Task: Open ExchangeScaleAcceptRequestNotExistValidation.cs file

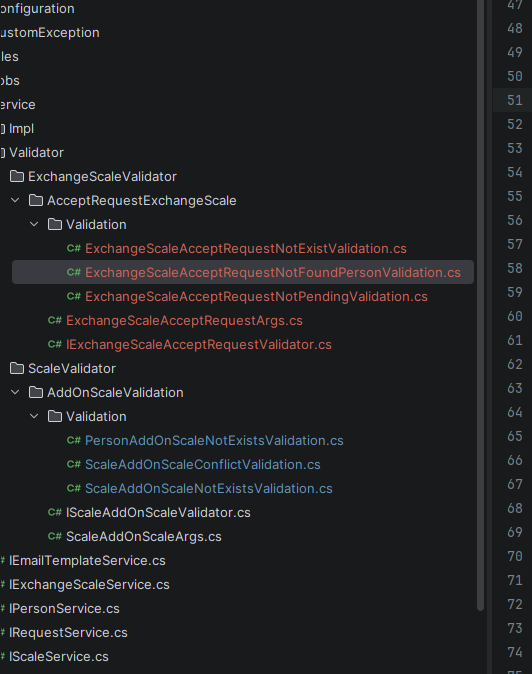Action: [x=246, y=248]
